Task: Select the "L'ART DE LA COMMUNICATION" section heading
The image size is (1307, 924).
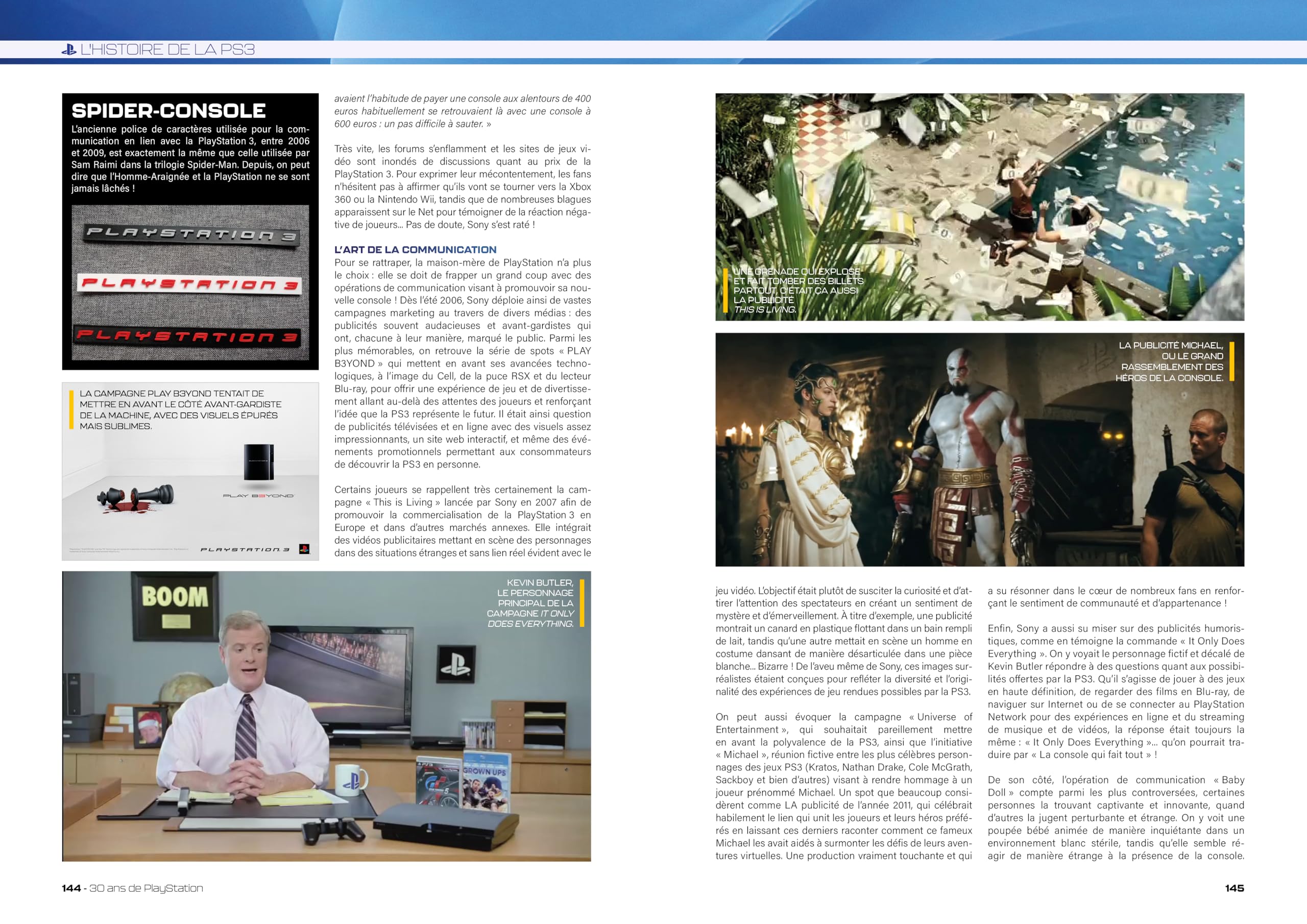Action: click(415, 249)
